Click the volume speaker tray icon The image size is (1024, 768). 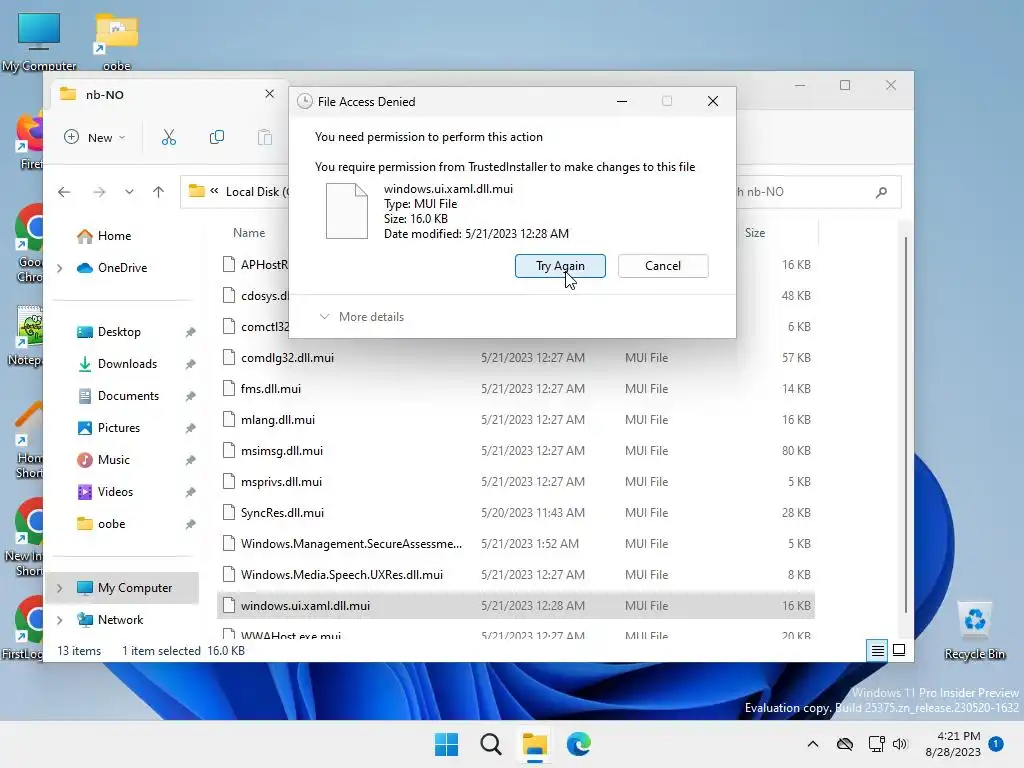pos(900,744)
